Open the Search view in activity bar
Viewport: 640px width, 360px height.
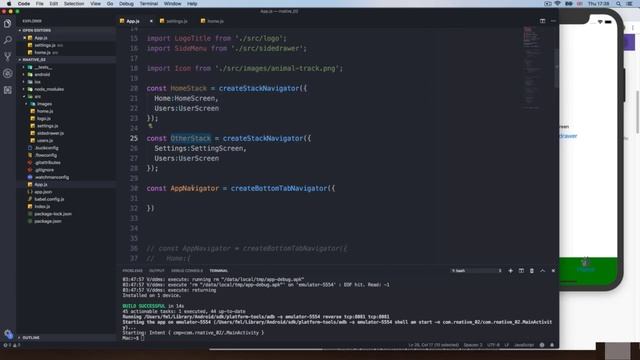pos(7,40)
